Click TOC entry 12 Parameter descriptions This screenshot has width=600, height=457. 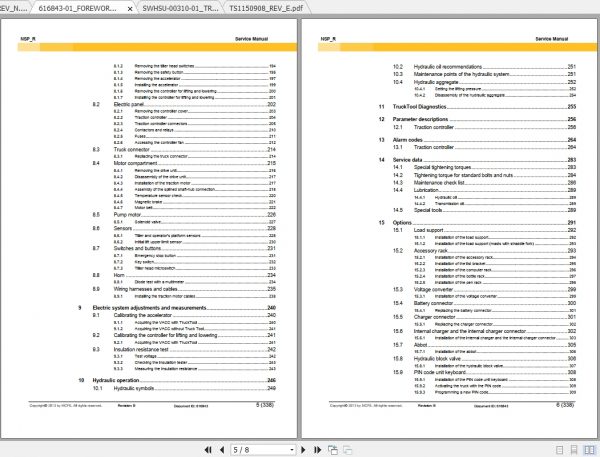[477, 119]
